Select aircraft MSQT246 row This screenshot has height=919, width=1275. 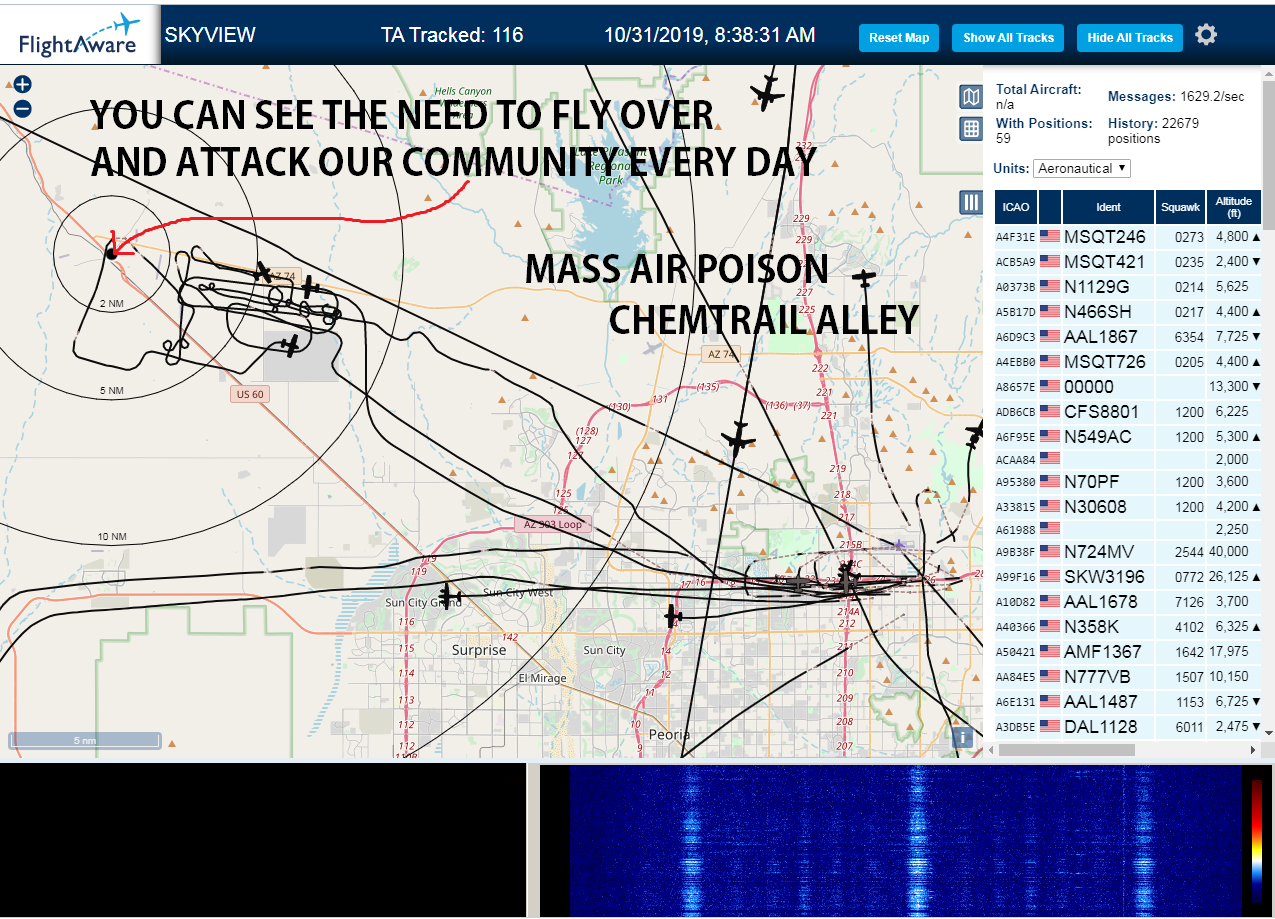click(1128, 237)
